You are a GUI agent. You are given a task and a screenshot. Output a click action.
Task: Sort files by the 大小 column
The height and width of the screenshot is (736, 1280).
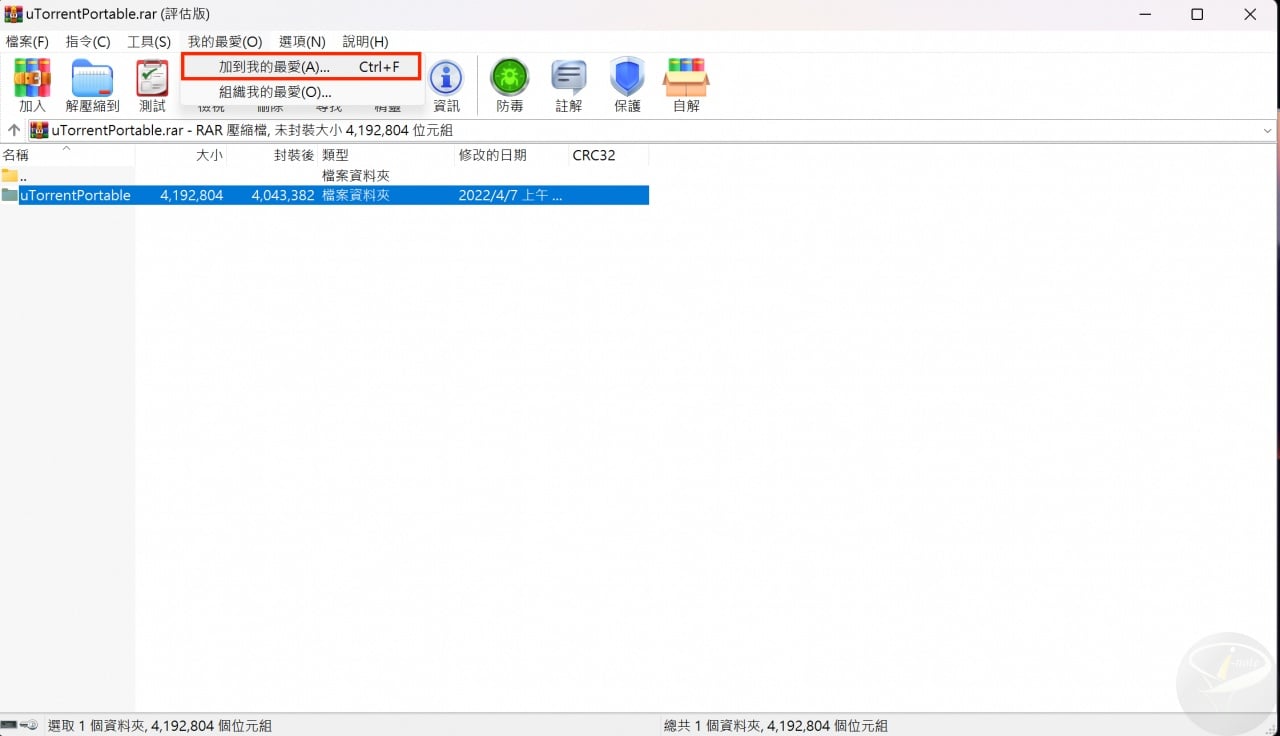pyautogui.click(x=210, y=155)
